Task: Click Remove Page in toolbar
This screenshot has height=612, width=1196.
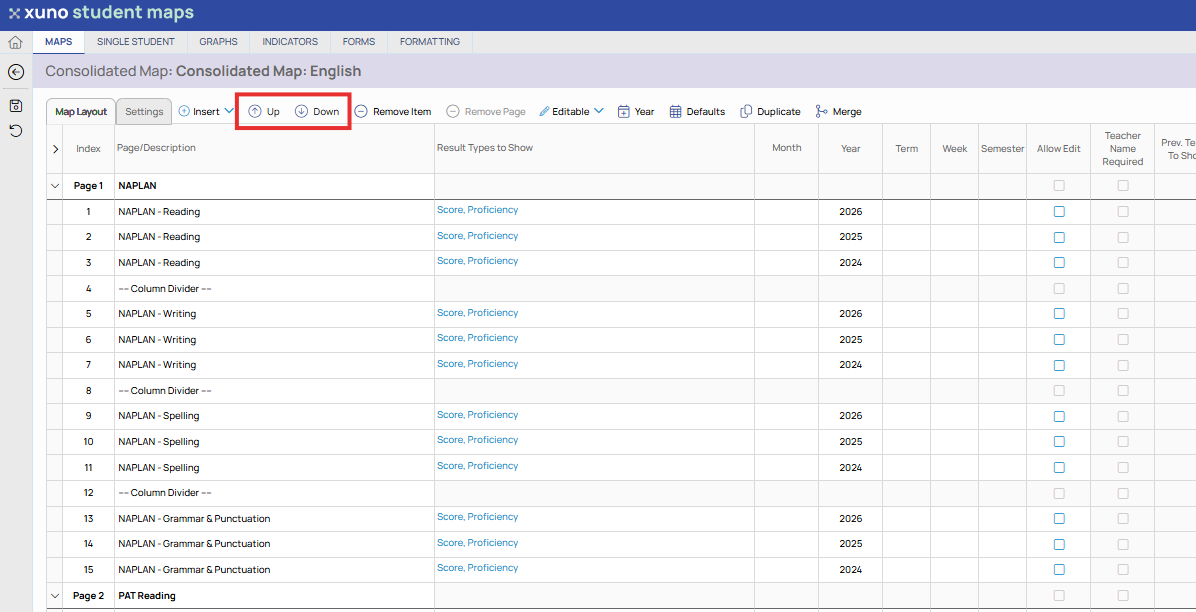Action: 486,111
